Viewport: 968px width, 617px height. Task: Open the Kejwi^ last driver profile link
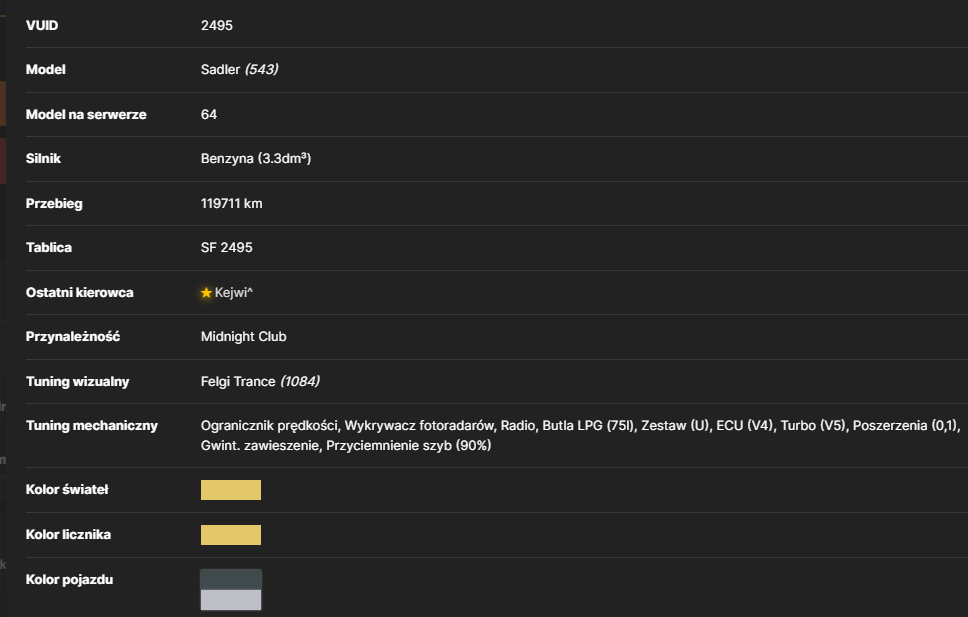pyautogui.click(x=234, y=293)
